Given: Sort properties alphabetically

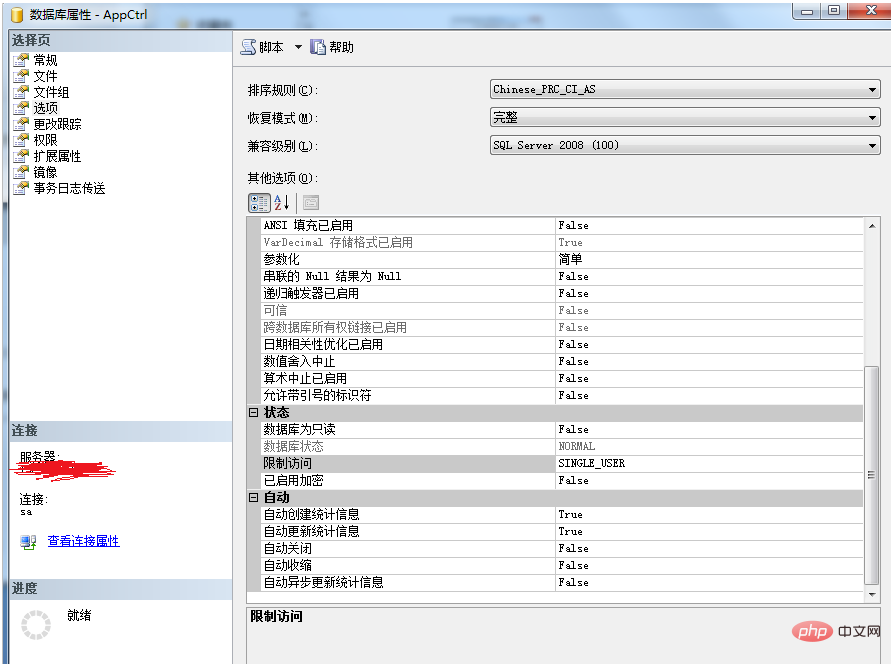Looking at the screenshot, I should click(282, 203).
